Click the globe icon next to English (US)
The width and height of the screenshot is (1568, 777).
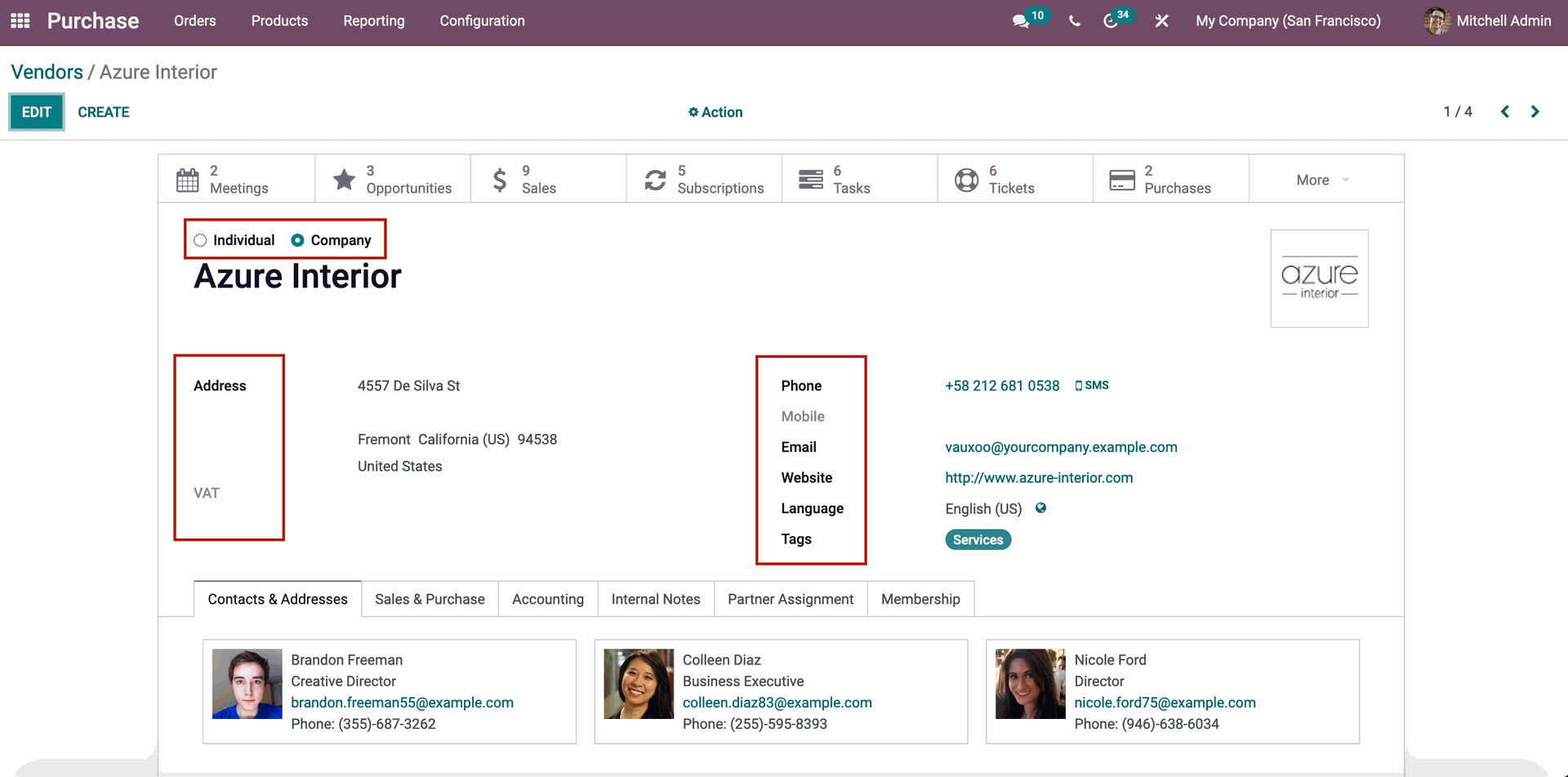click(1040, 508)
